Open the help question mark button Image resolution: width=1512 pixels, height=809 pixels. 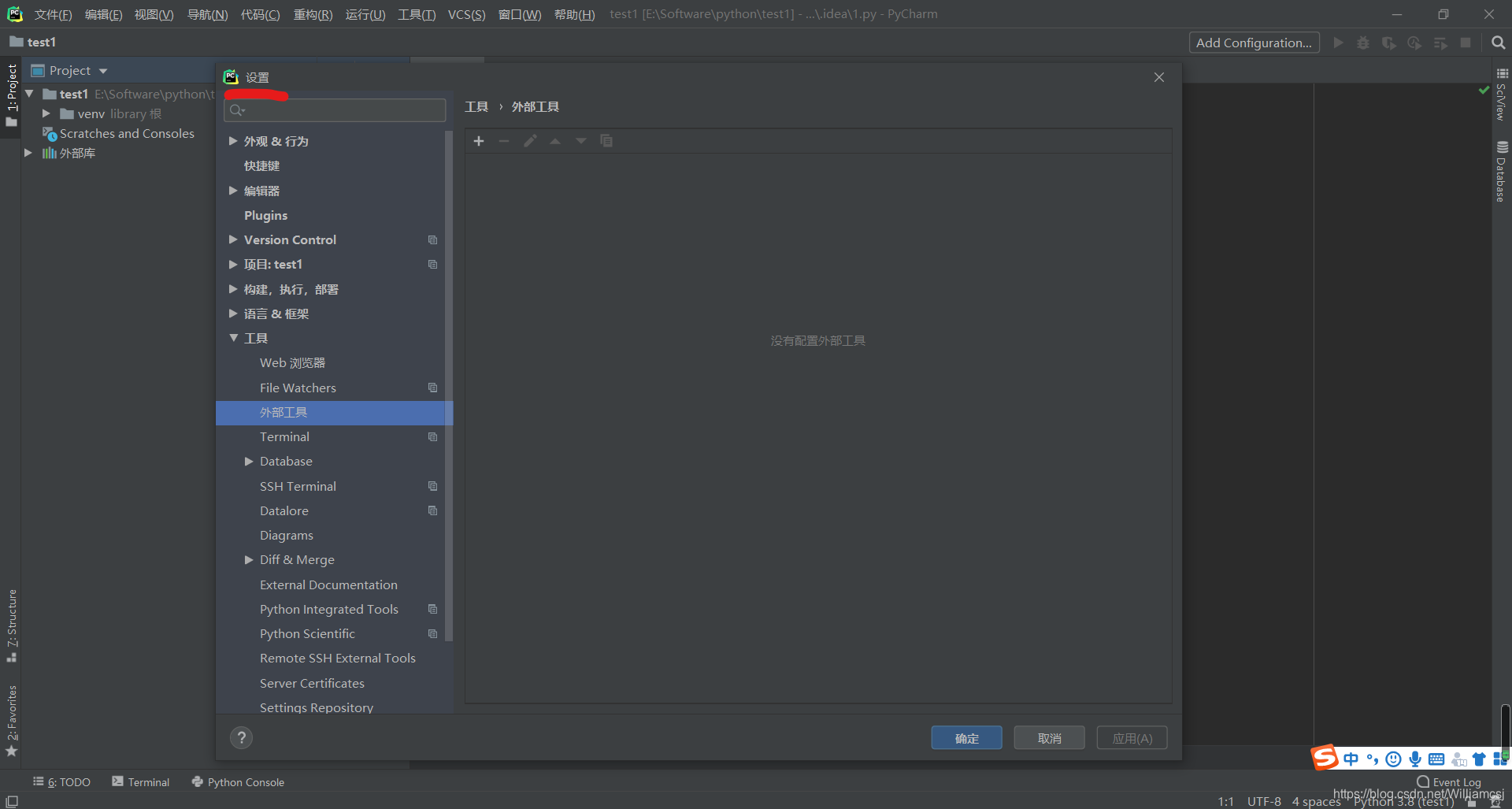pyautogui.click(x=241, y=738)
